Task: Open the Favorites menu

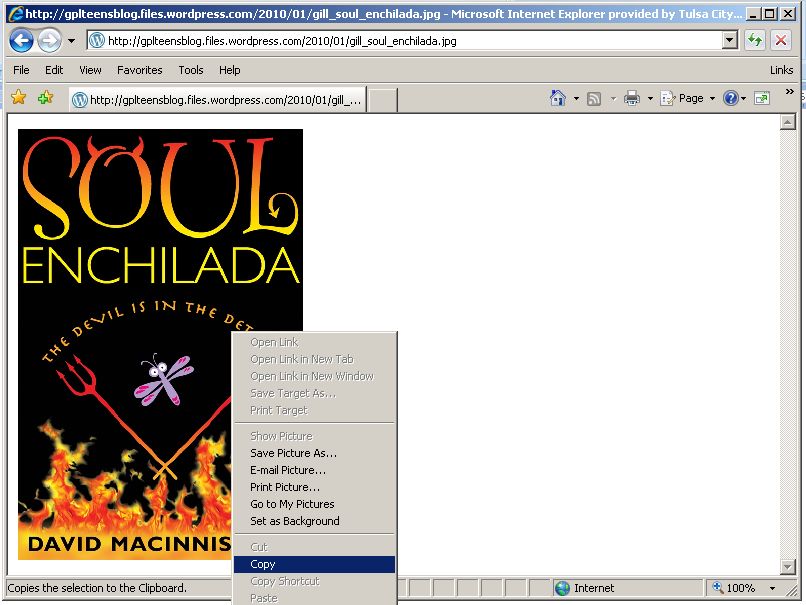Action: tap(140, 70)
